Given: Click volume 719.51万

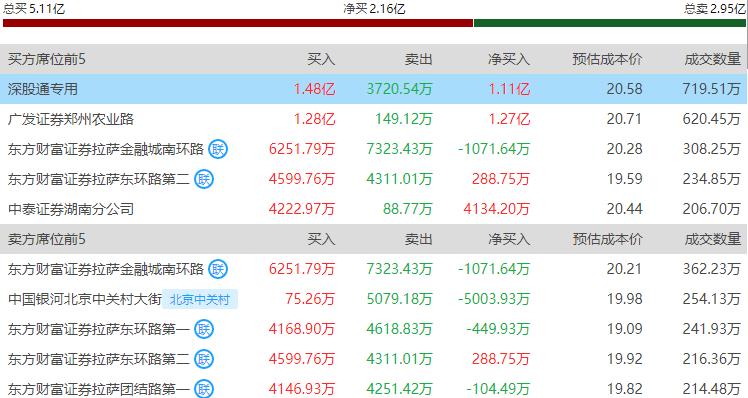Looking at the screenshot, I should (x=711, y=89).
